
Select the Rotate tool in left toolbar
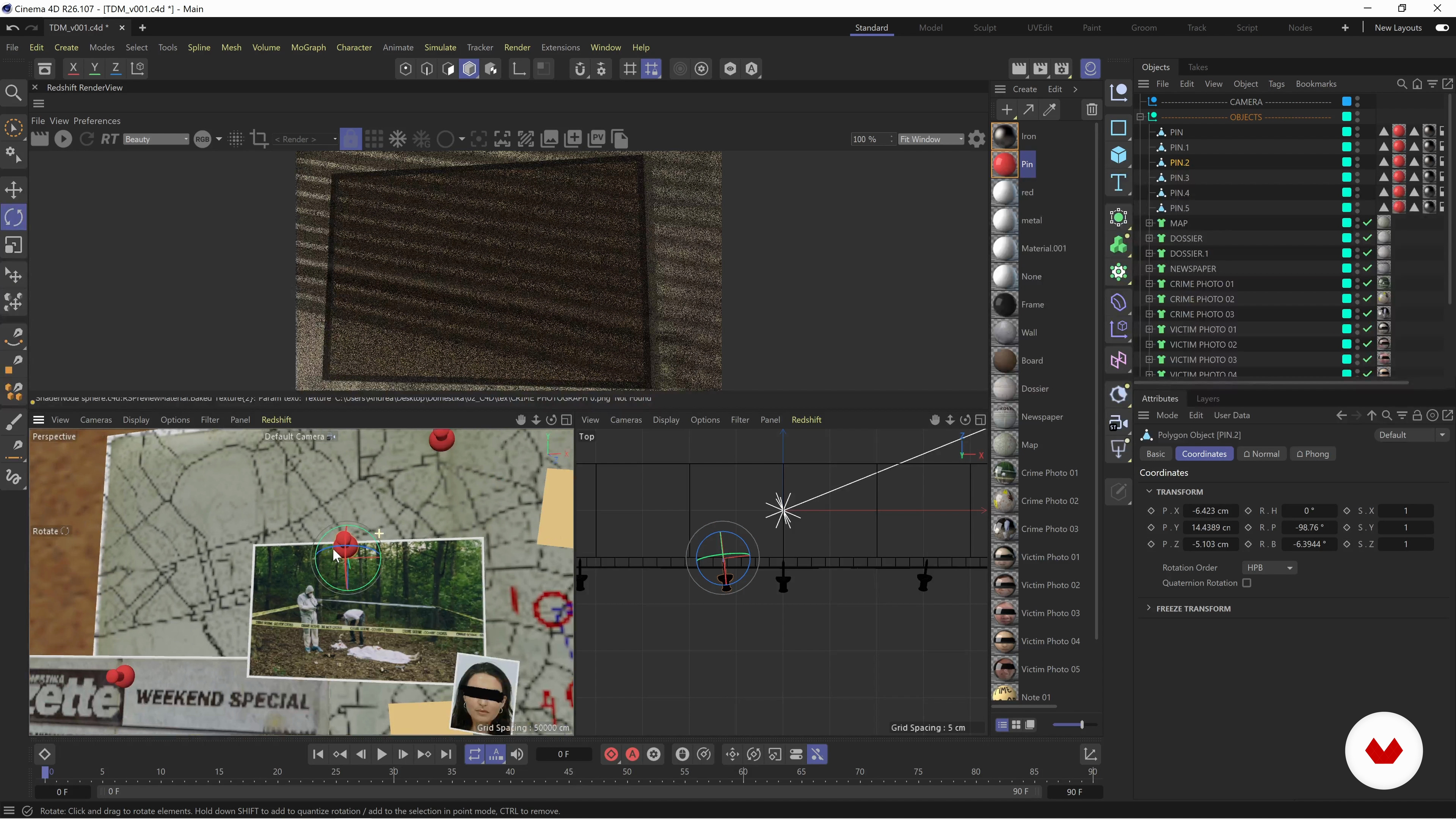14,218
